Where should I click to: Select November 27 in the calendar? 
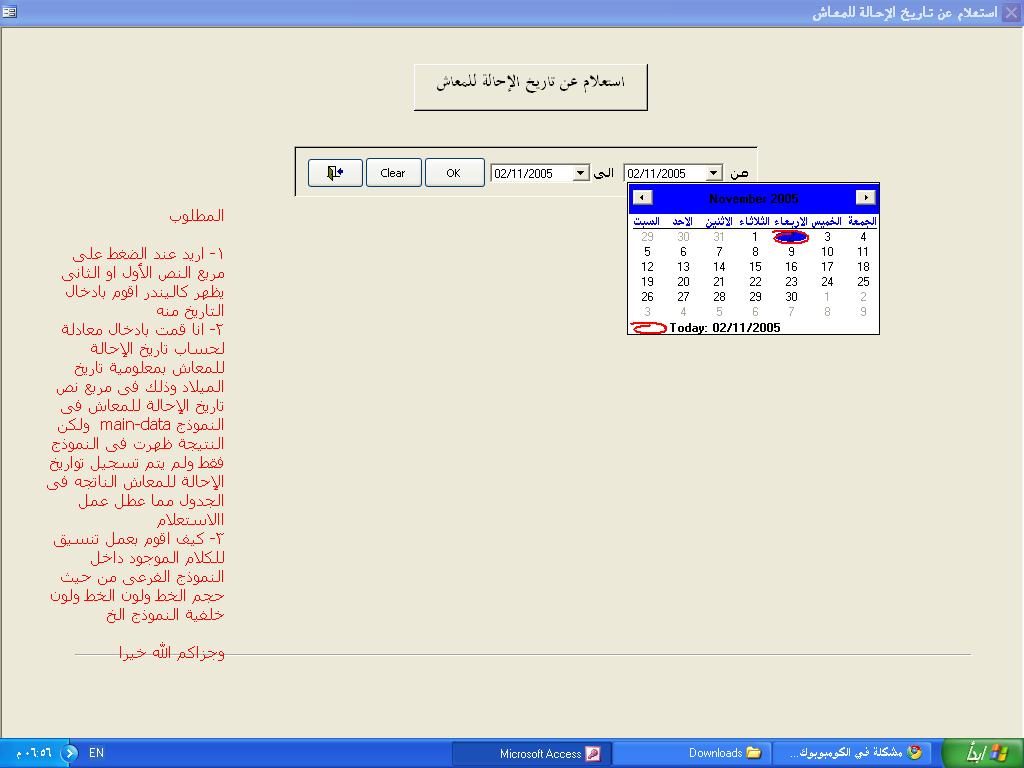tap(683, 297)
